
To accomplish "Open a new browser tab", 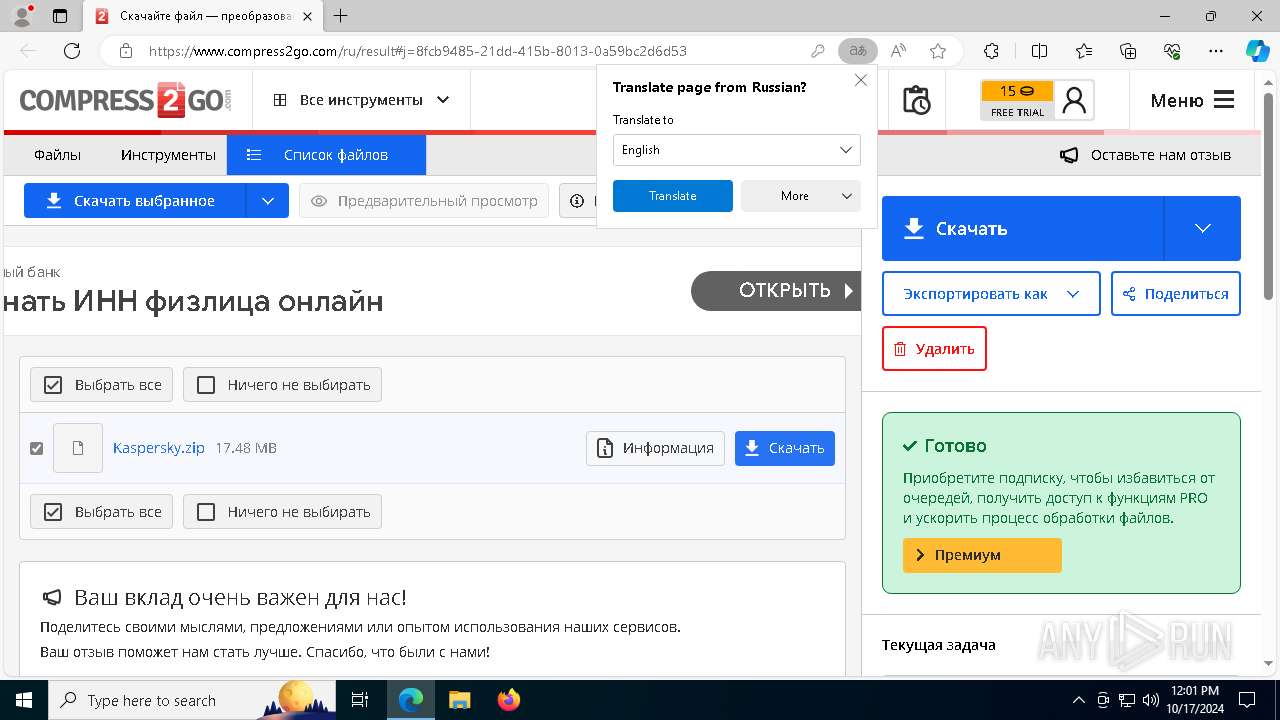I will [341, 16].
